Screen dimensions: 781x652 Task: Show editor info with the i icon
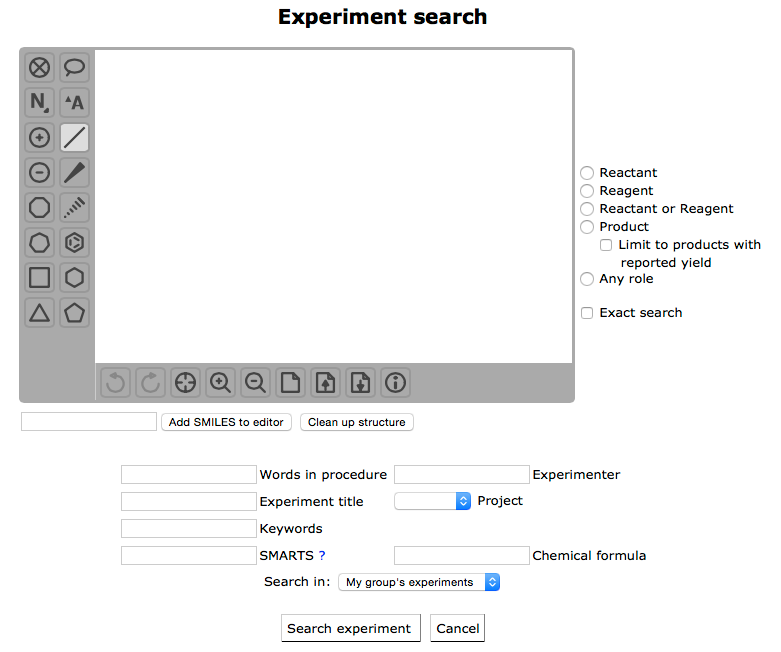pos(395,383)
